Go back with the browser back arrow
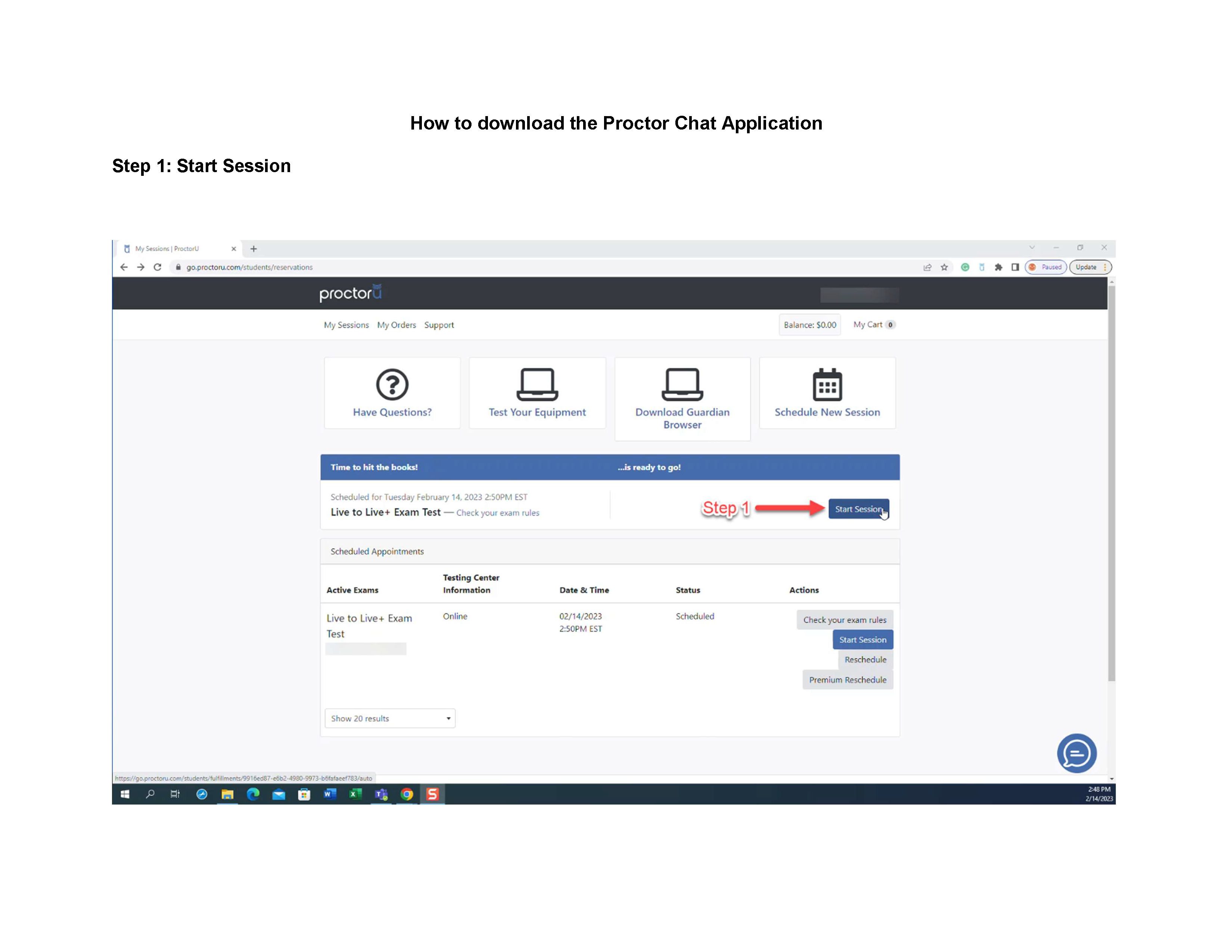The height and width of the screenshot is (952, 1232). (x=124, y=267)
